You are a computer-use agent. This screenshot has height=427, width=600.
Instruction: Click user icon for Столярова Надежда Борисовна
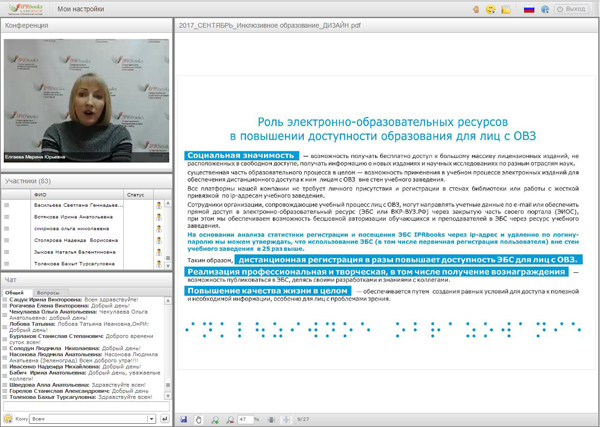(x=159, y=240)
